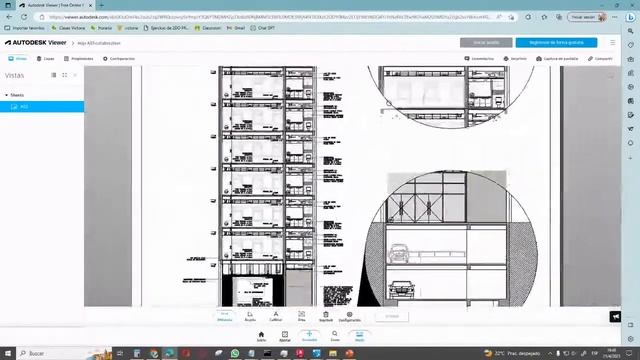Image resolution: width=640 pixels, height=360 pixels.
Task: Click the Listo button in measure toolbar
Action: (392, 316)
